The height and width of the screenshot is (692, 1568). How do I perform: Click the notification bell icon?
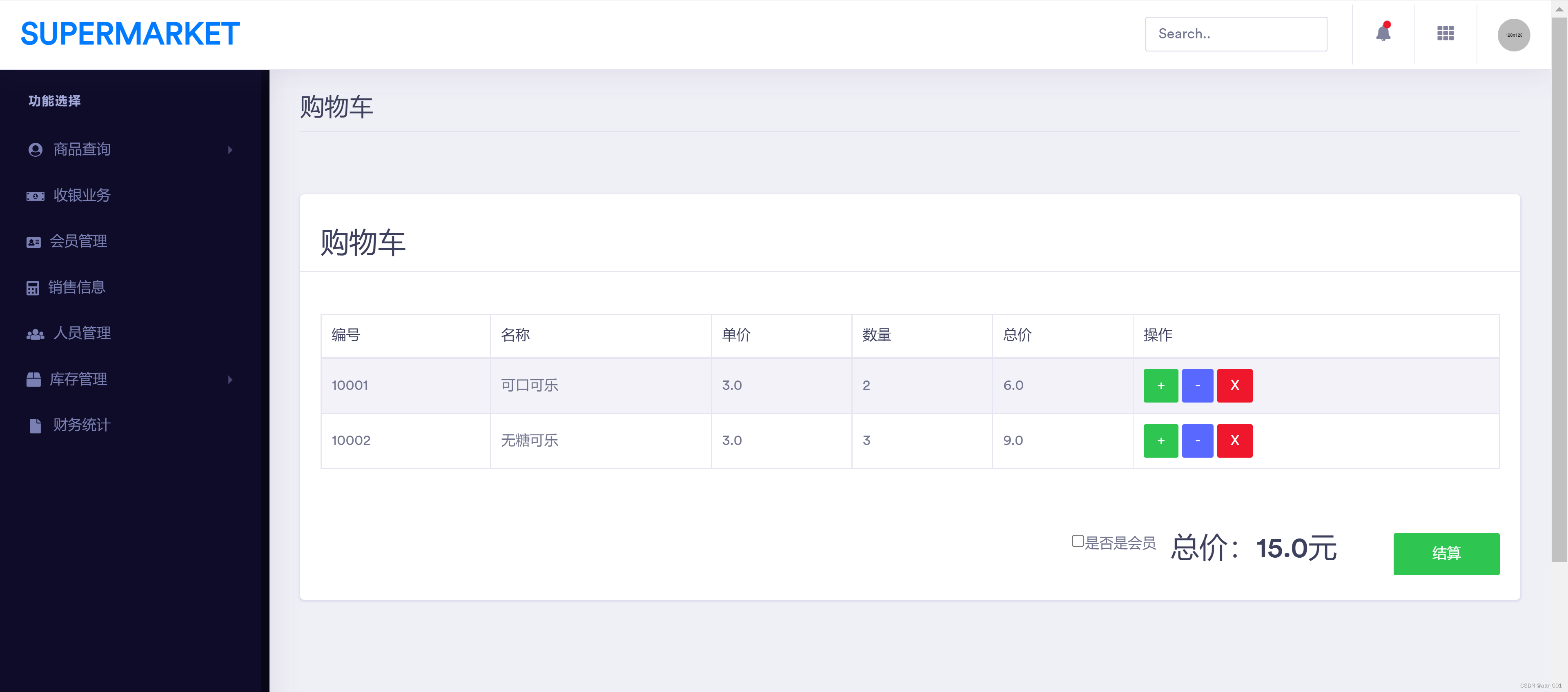tap(1383, 33)
